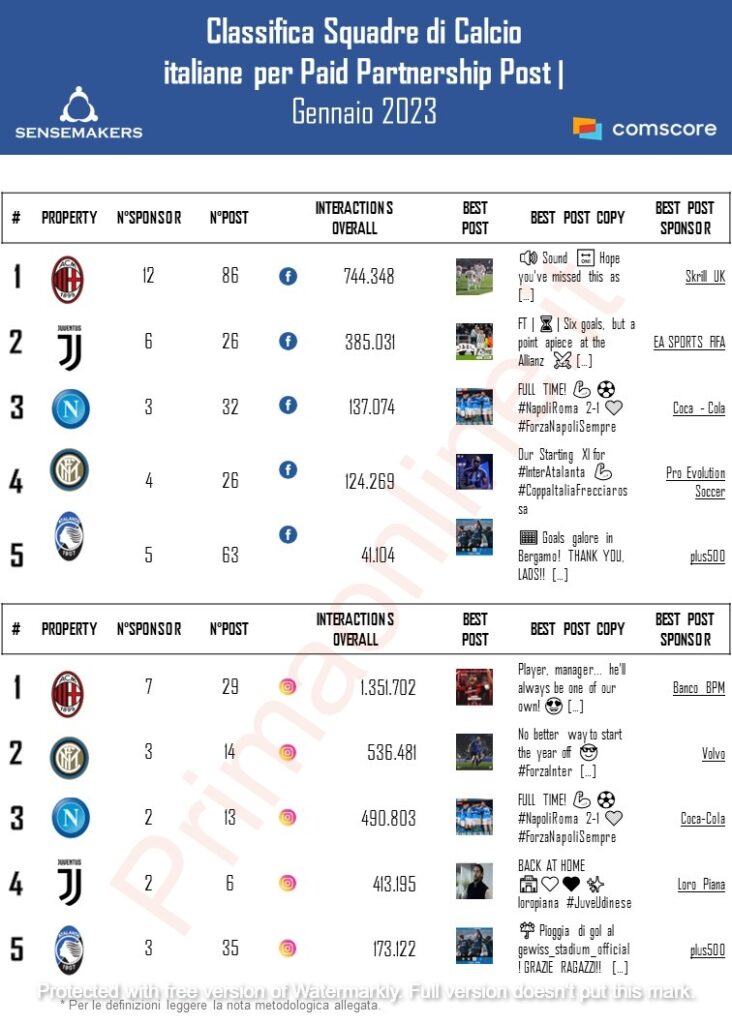732x1024 pixels.
Task: Open the Skrill UK sponsor link
Action: click(705, 277)
